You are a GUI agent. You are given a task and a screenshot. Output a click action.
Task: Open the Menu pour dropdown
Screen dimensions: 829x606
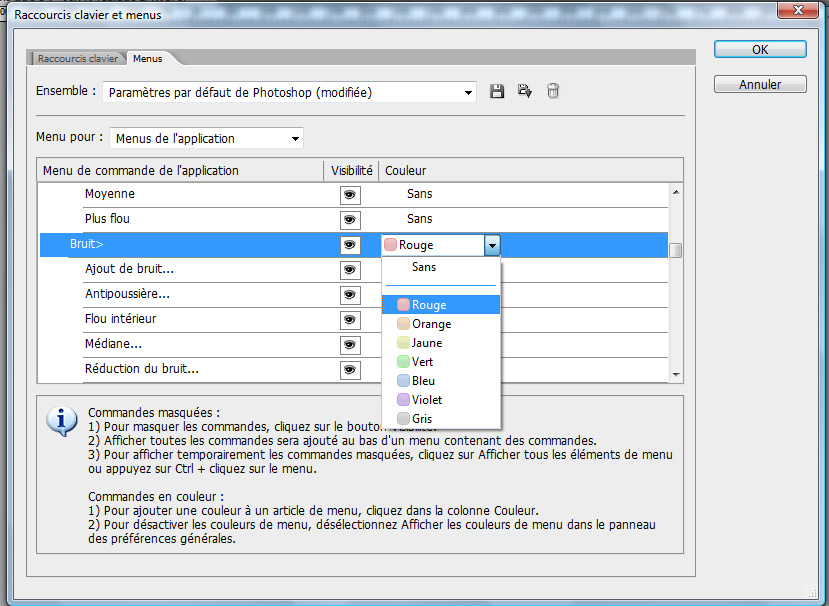(x=206, y=139)
